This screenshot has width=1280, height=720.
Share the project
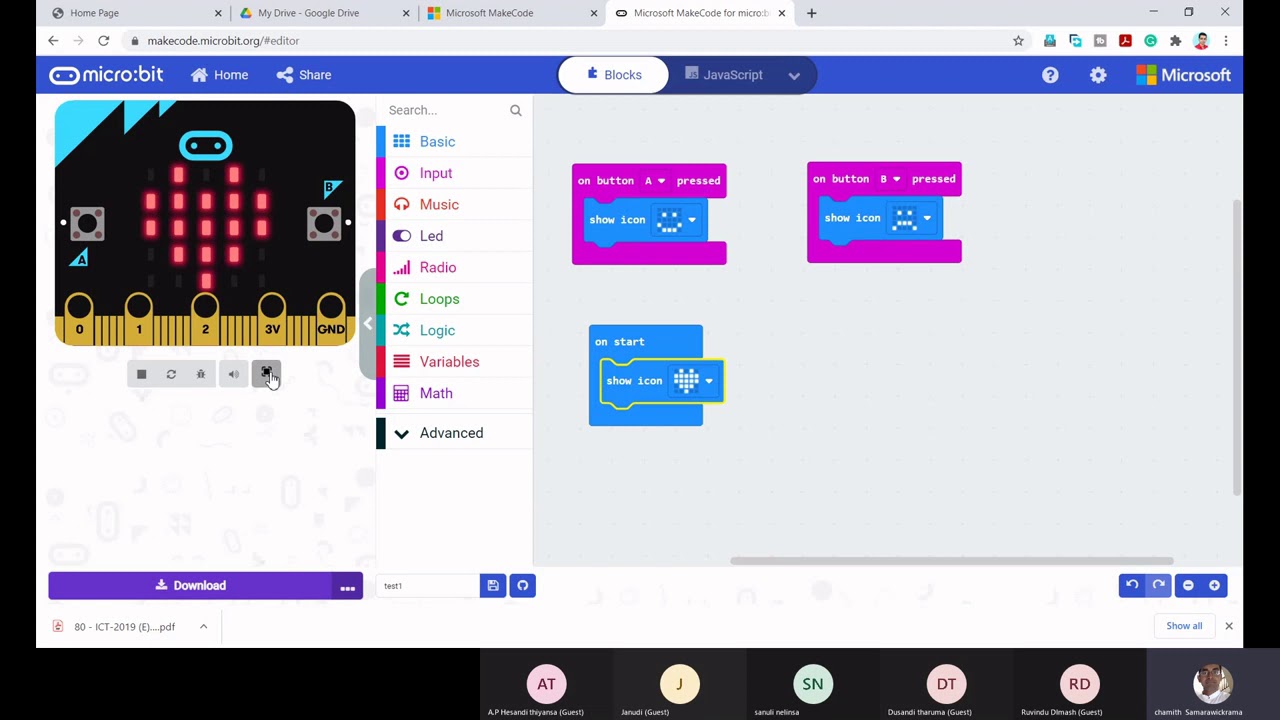click(x=304, y=75)
